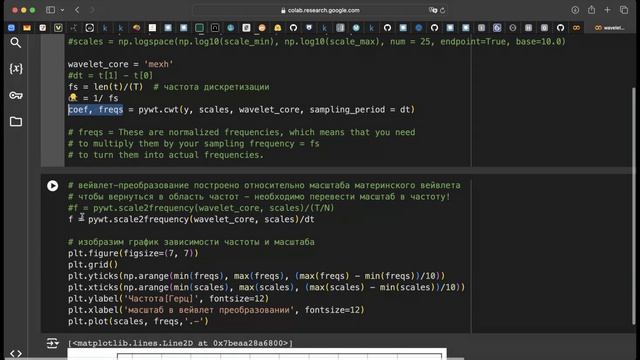Screen dimensions: 640x360
Task: Click the '# to turn them into actual frequencies' comment
Action: [x=166, y=155]
